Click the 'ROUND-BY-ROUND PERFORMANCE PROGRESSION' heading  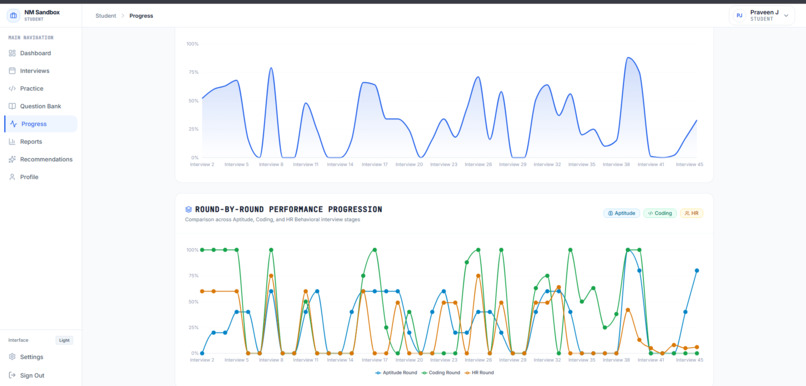coord(288,210)
